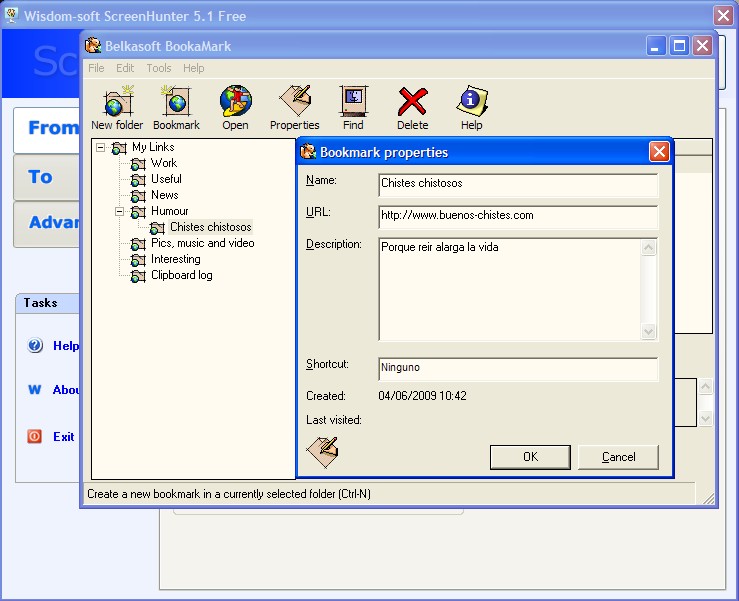Select the News tree item label

tap(164, 195)
